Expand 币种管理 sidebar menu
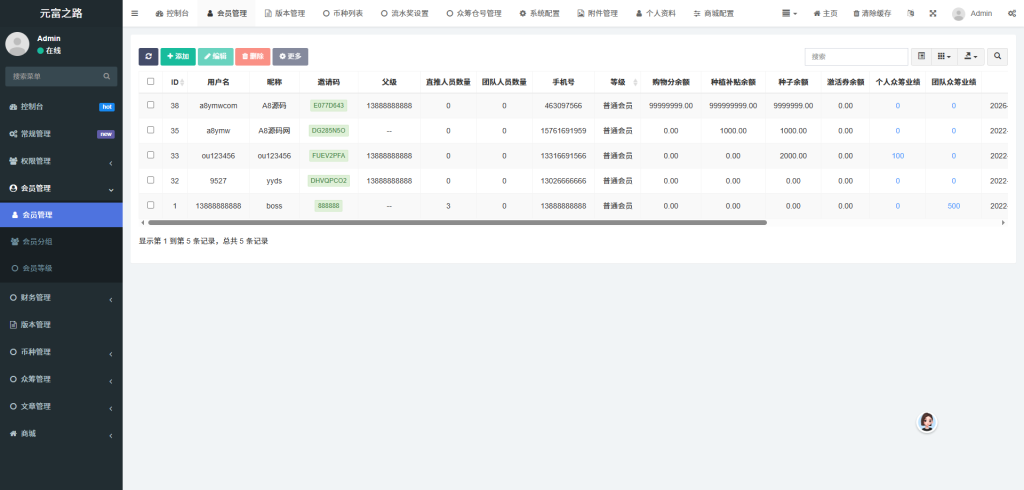1024x490 pixels. click(61, 352)
